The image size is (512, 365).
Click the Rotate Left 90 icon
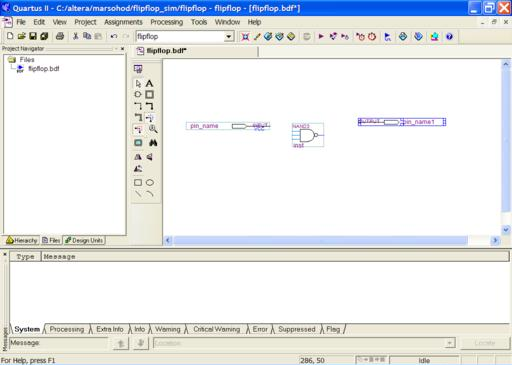138,169
